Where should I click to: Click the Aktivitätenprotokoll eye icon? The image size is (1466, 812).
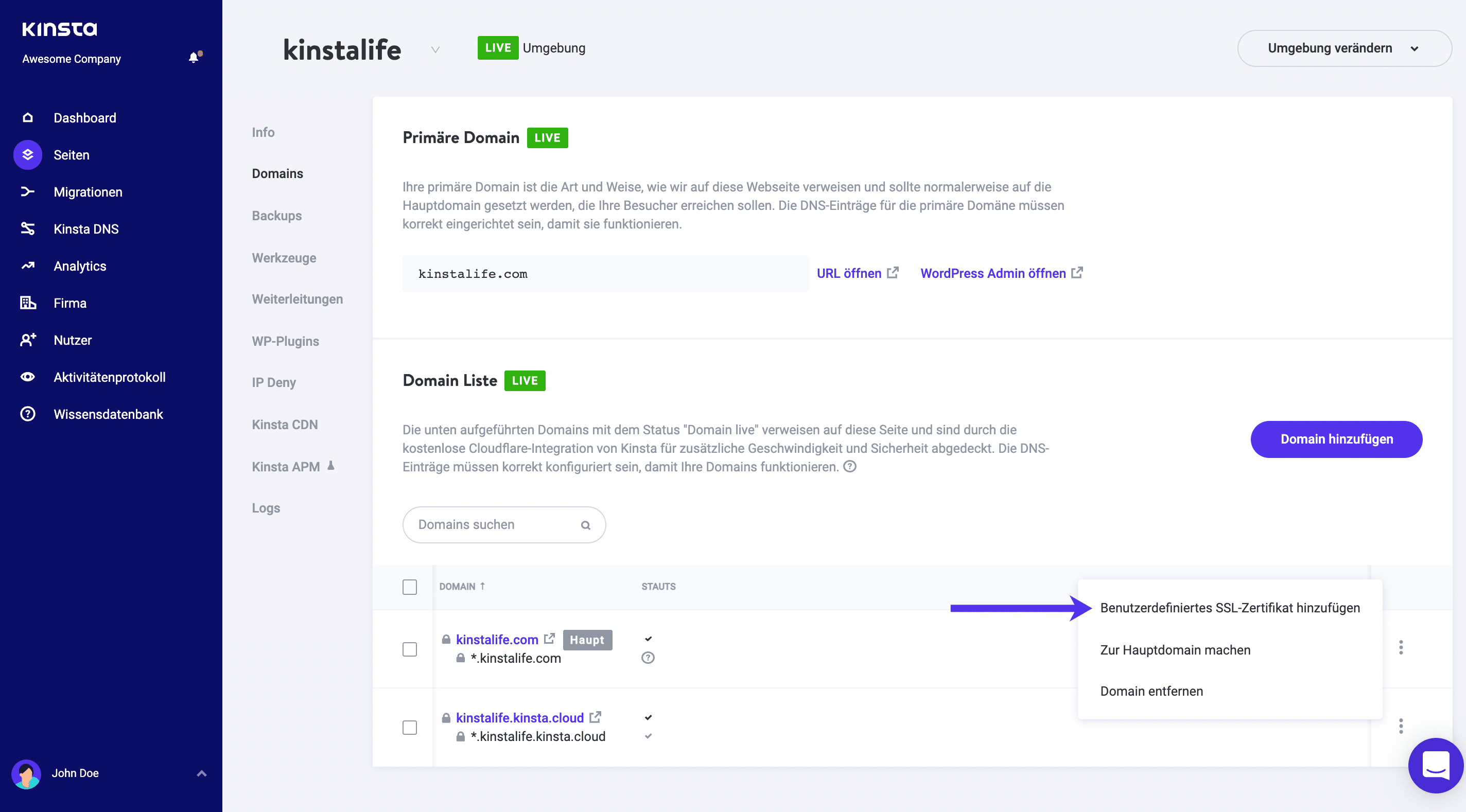click(x=27, y=377)
